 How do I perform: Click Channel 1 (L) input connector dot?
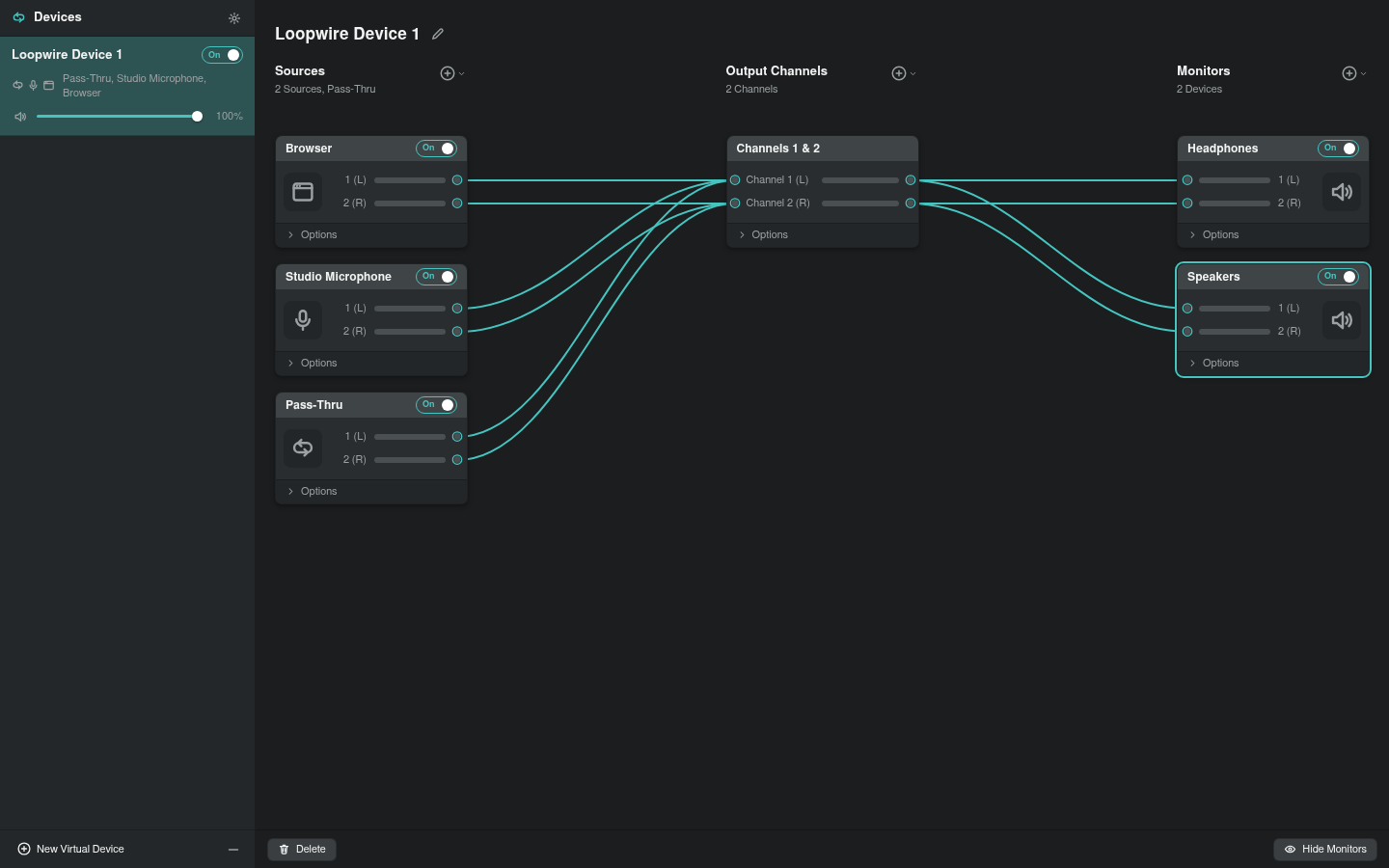735,180
